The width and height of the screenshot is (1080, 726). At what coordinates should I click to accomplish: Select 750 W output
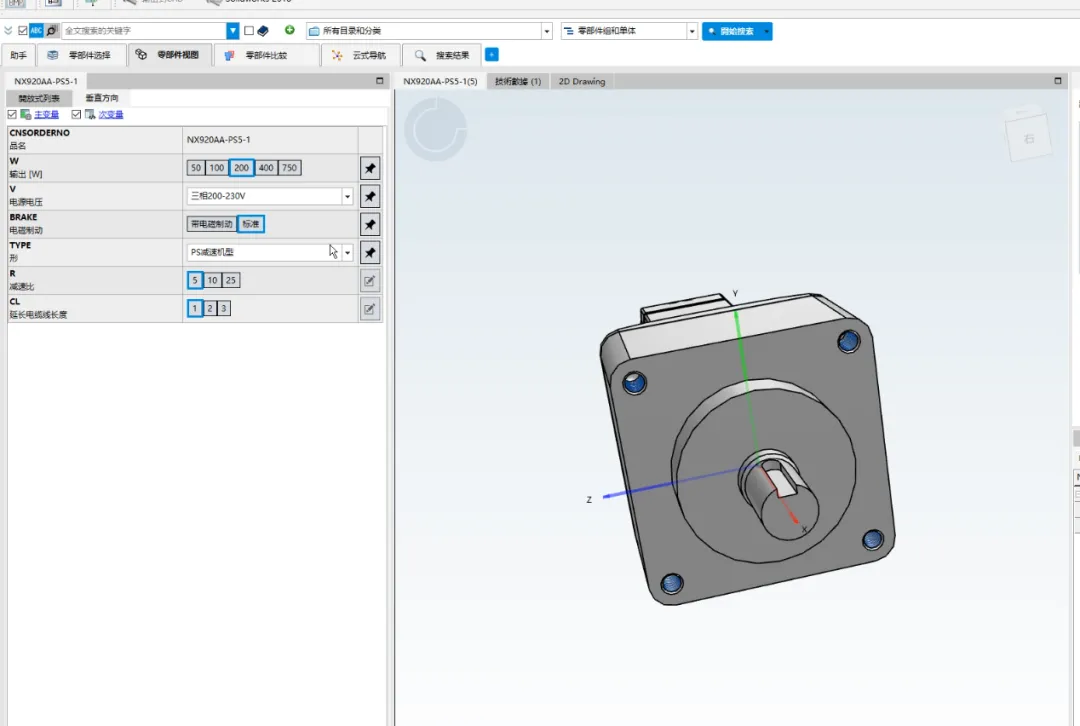(289, 168)
